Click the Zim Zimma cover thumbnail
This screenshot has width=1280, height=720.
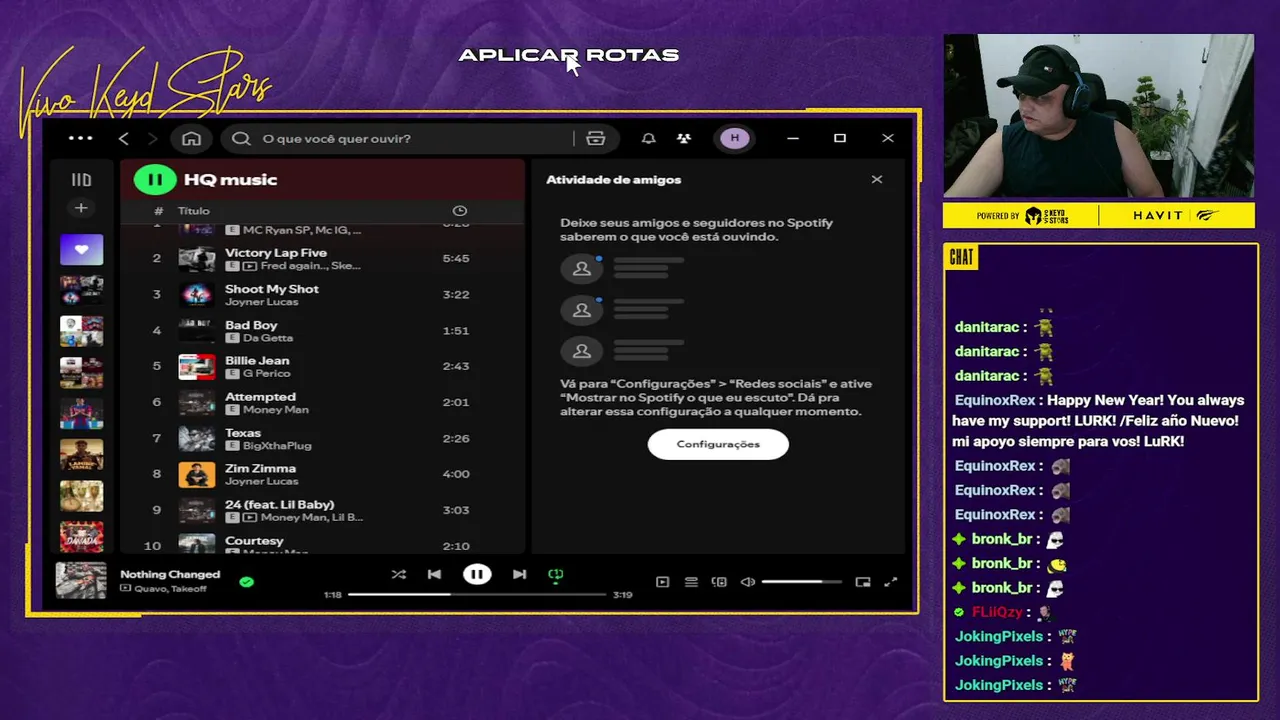197,475
